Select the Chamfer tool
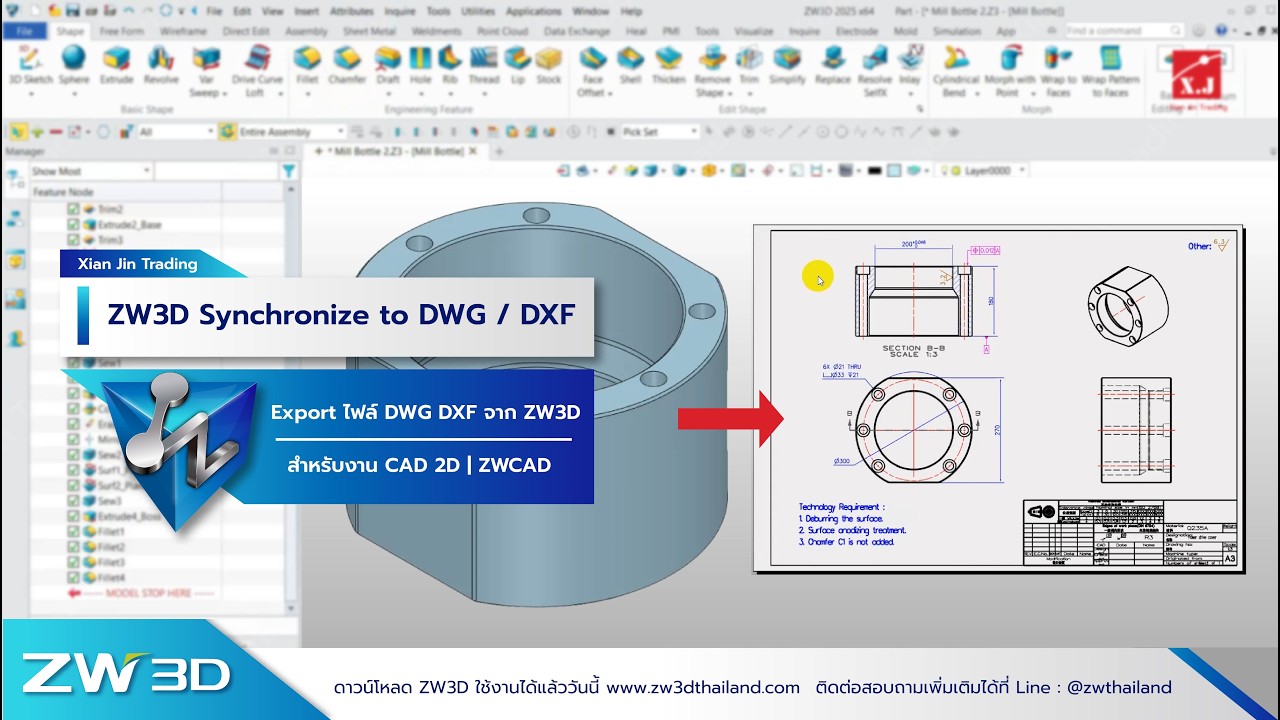 [347, 66]
